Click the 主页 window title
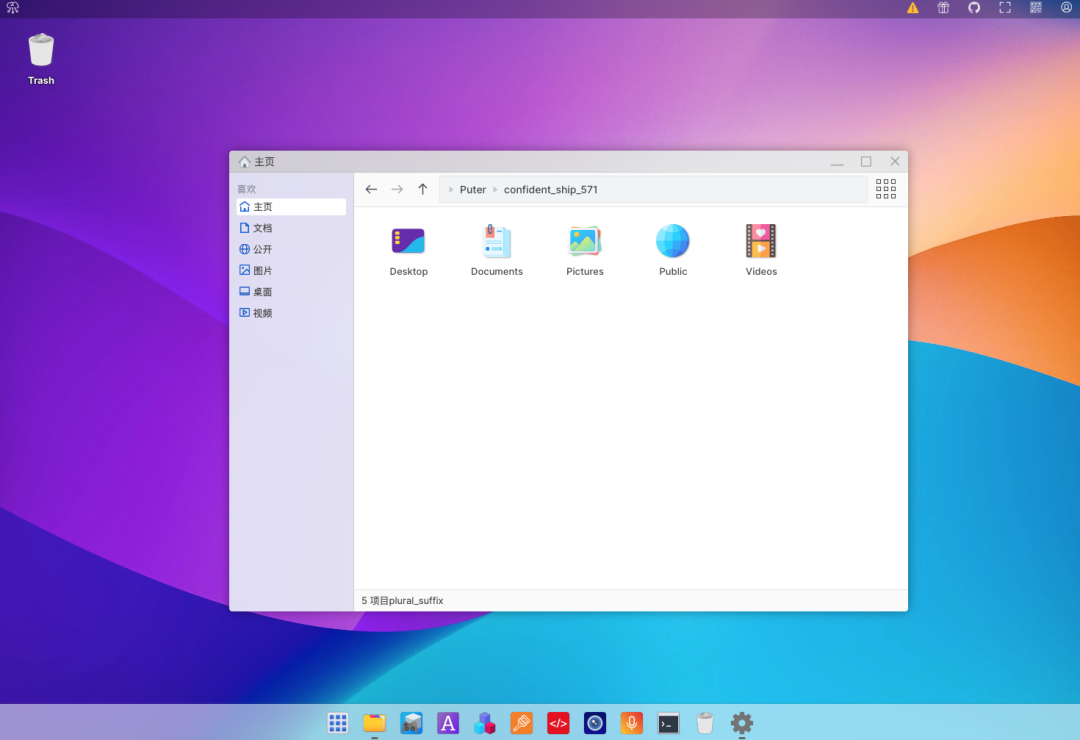The height and width of the screenshot is (740, 1080). click(264, 162)
